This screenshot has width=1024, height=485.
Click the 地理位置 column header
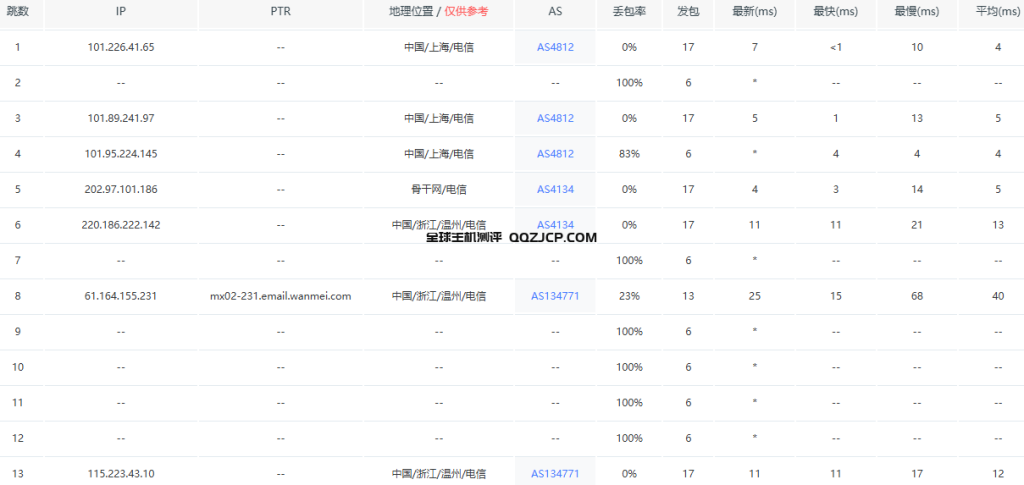point(409,12)
